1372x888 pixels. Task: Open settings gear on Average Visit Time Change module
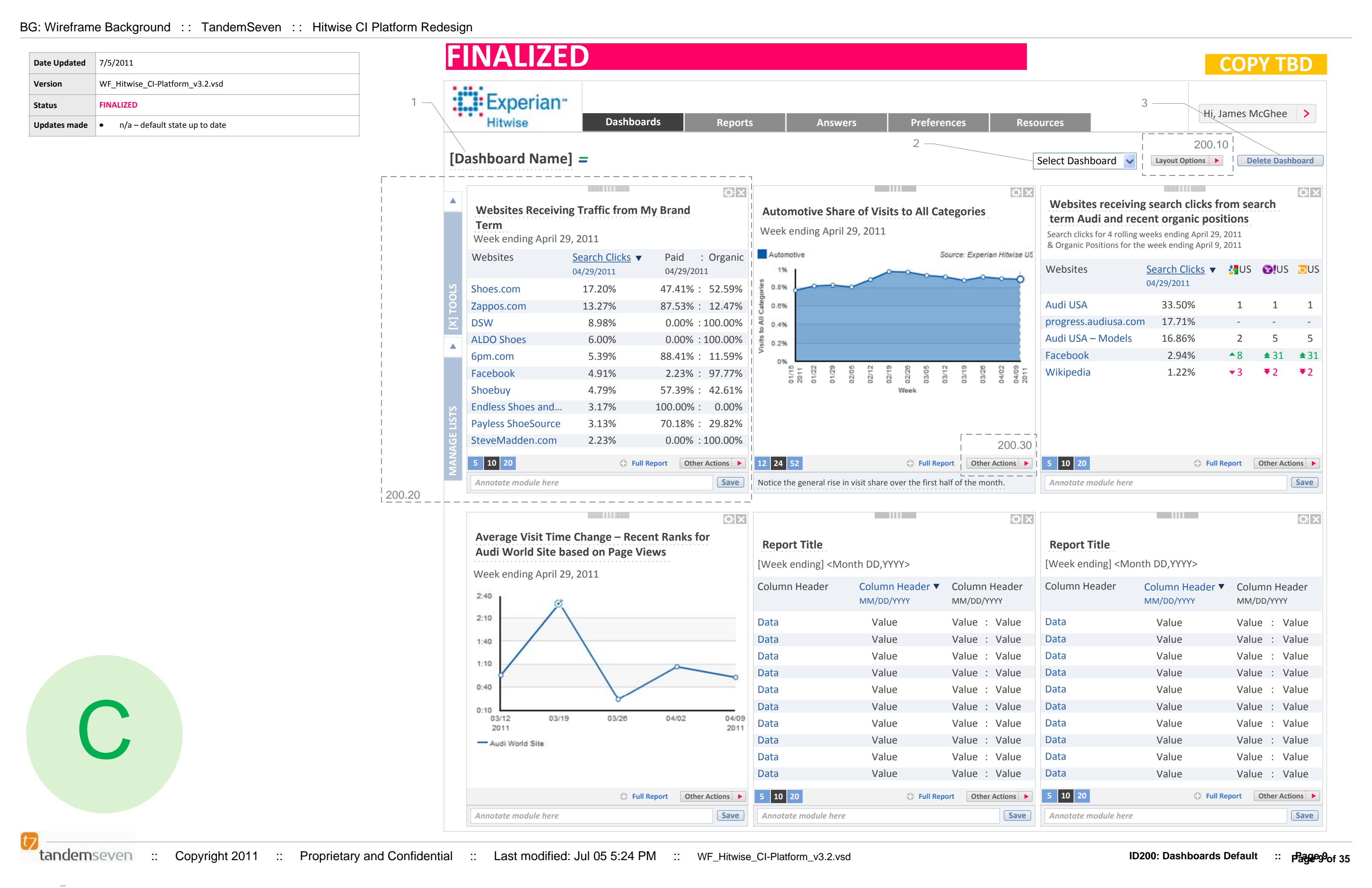(728, 520)
